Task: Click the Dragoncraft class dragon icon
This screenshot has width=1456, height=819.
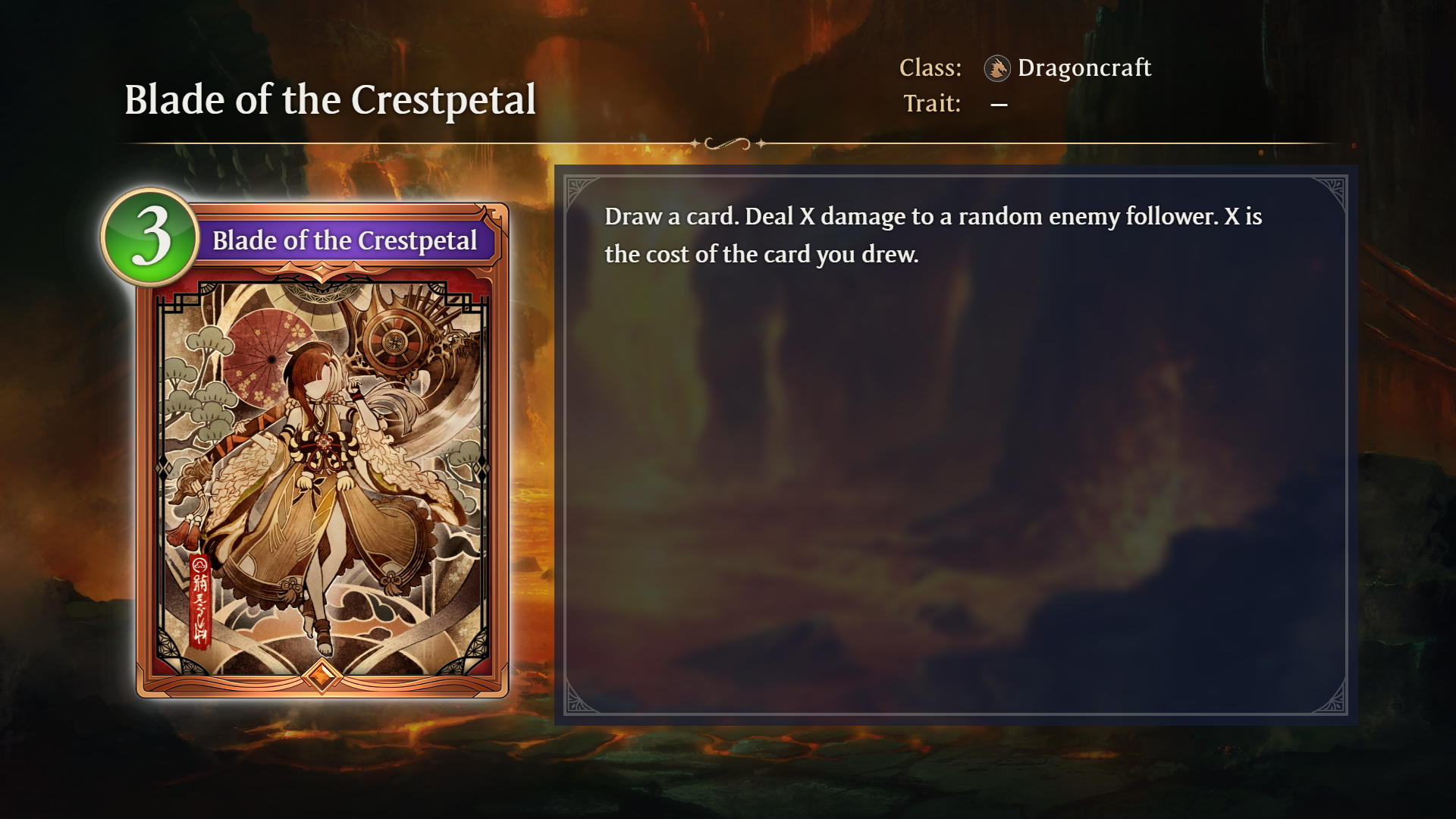Action: tap(997, 68)
